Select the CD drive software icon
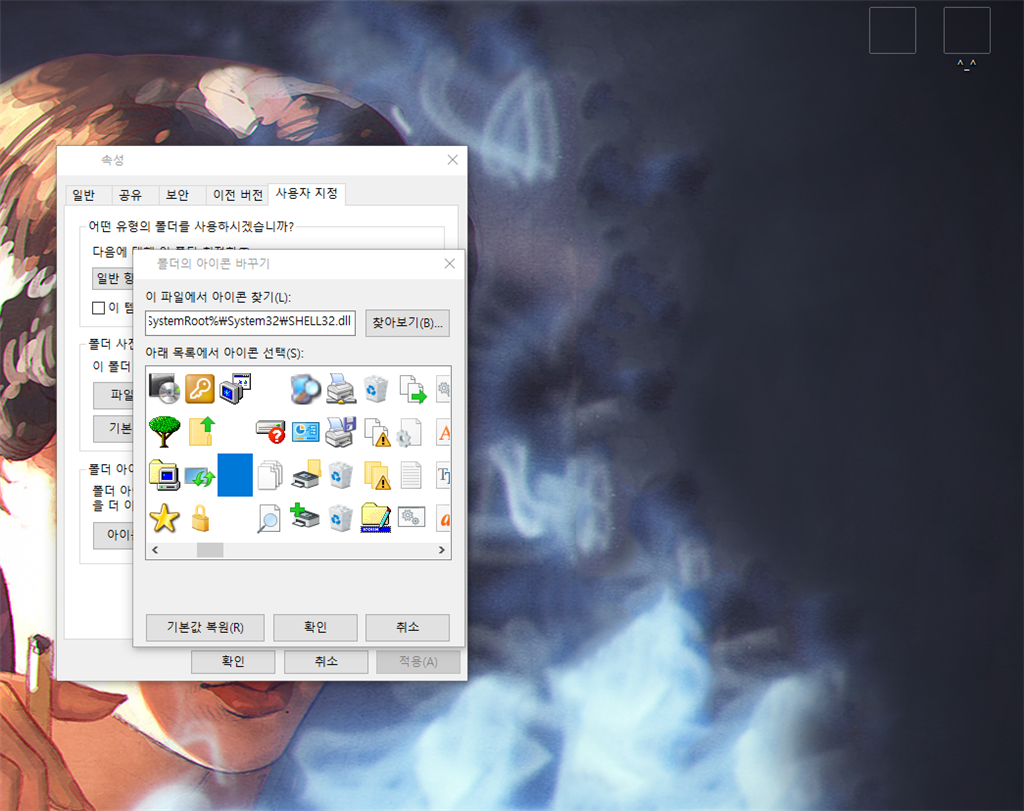This screenshot has width=1024, height=811. 165,389
